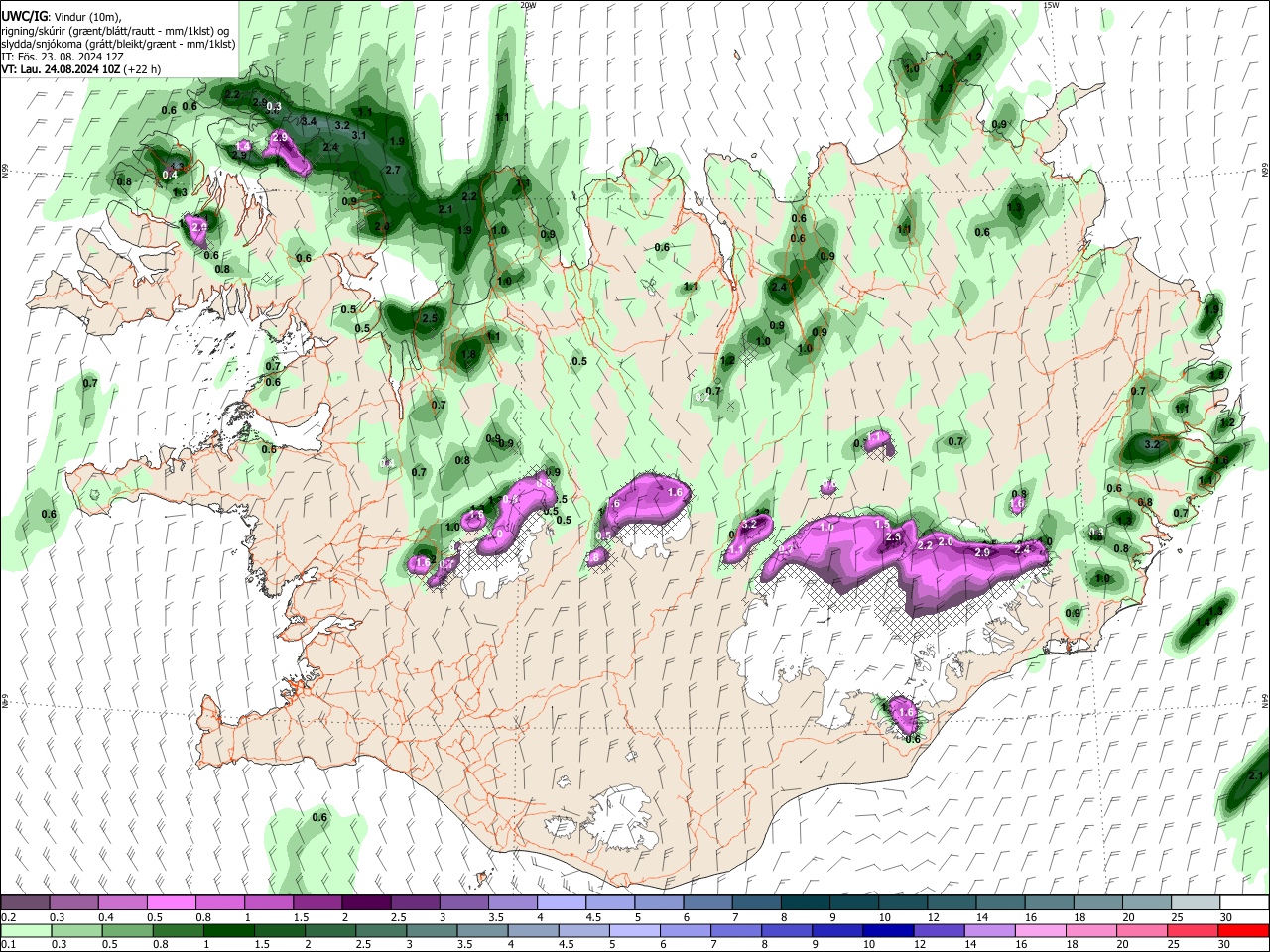Select the pale green rain-scale swatch between 0.1 and 0.3
Viewport: 1270px width, 952px height.
pos(26,930)
